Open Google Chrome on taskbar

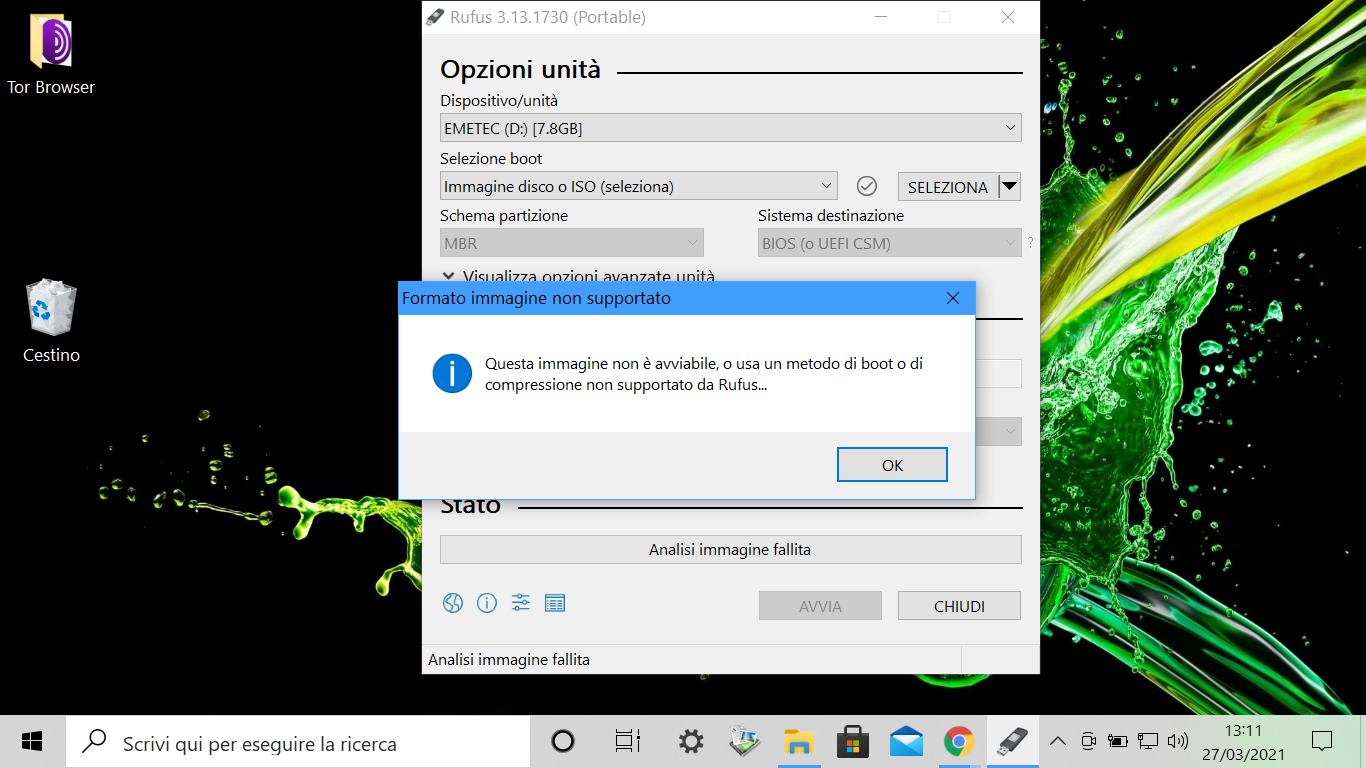pos(959,742)
